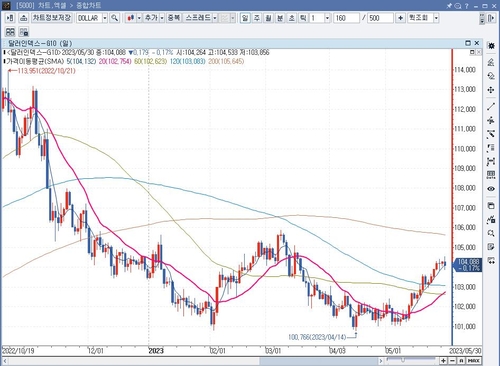Click the Fibonacci level tool icon
Image resolution: width=500 pixels, height=366 pixels.
(491, 148)
